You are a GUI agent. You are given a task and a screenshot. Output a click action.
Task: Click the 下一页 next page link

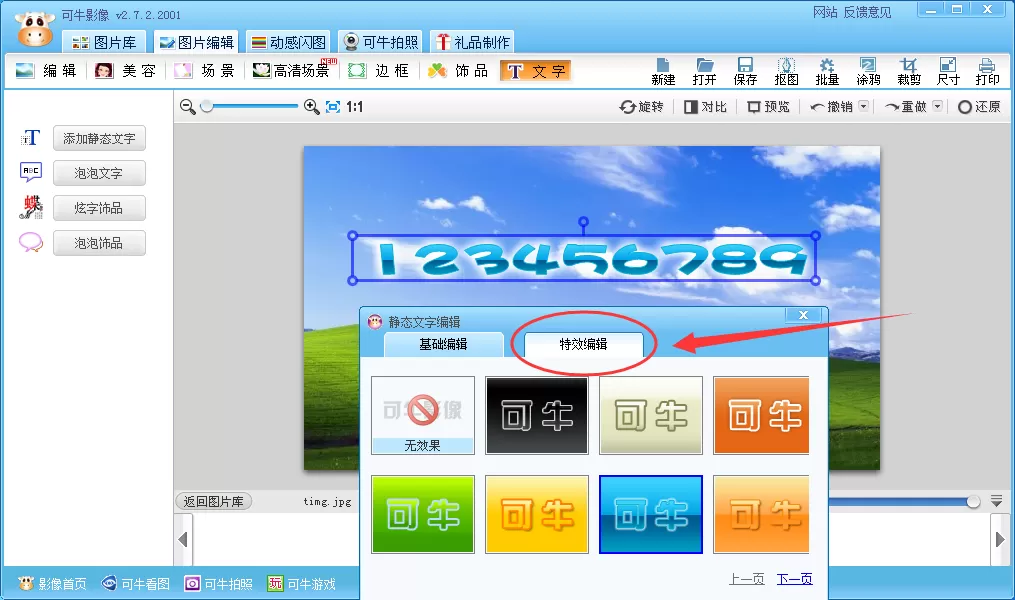tap(794, 579)
